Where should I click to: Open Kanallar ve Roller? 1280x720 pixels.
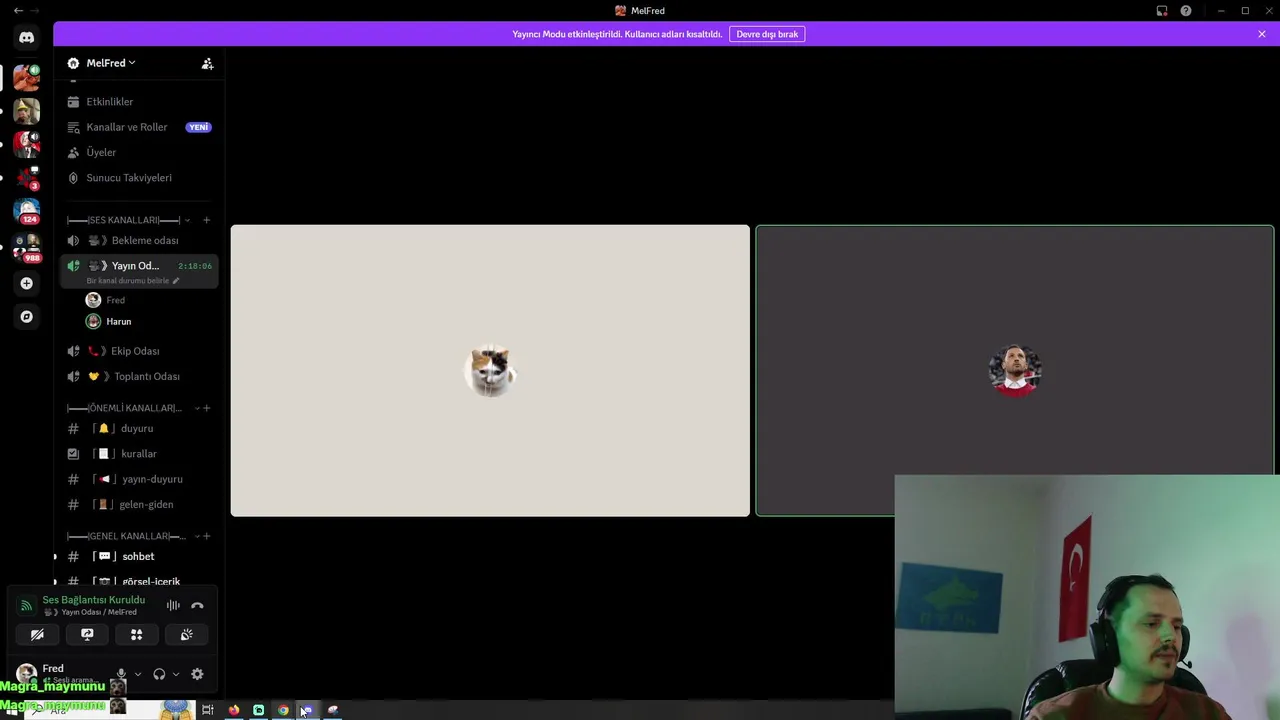pos(139,127)
